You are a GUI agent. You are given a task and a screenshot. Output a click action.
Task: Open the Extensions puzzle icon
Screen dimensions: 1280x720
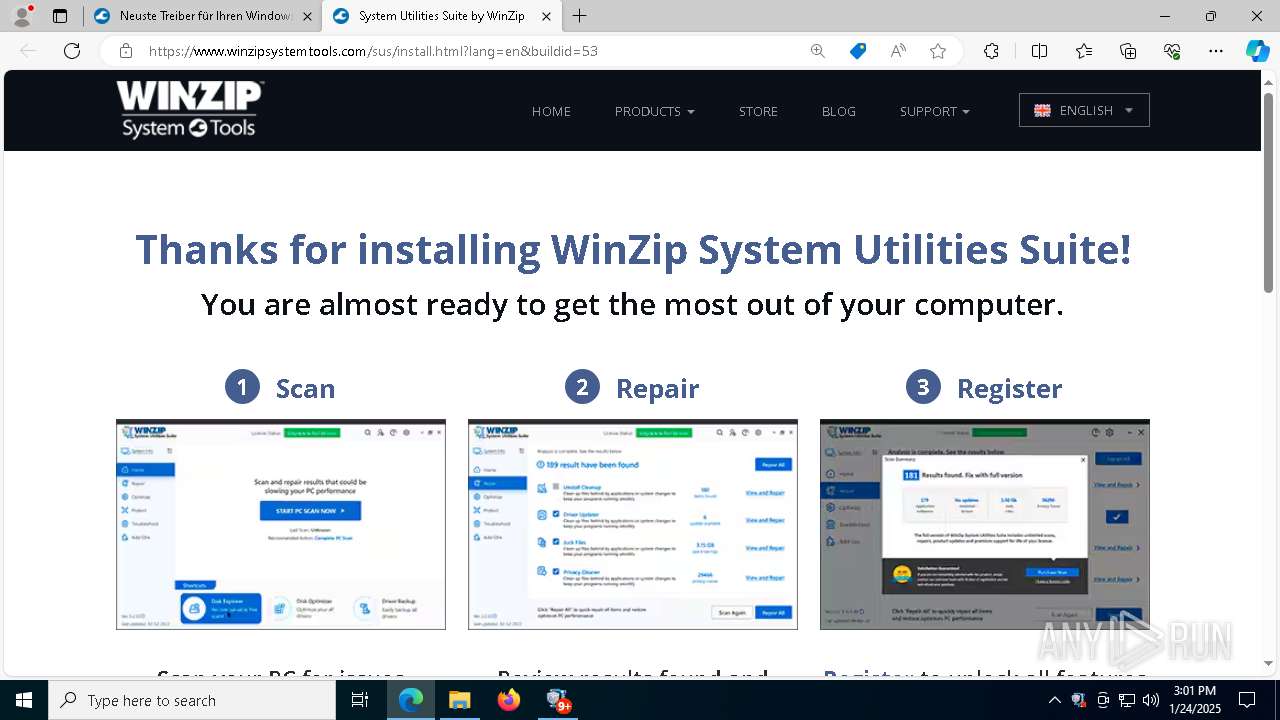(x=991, y=51)
